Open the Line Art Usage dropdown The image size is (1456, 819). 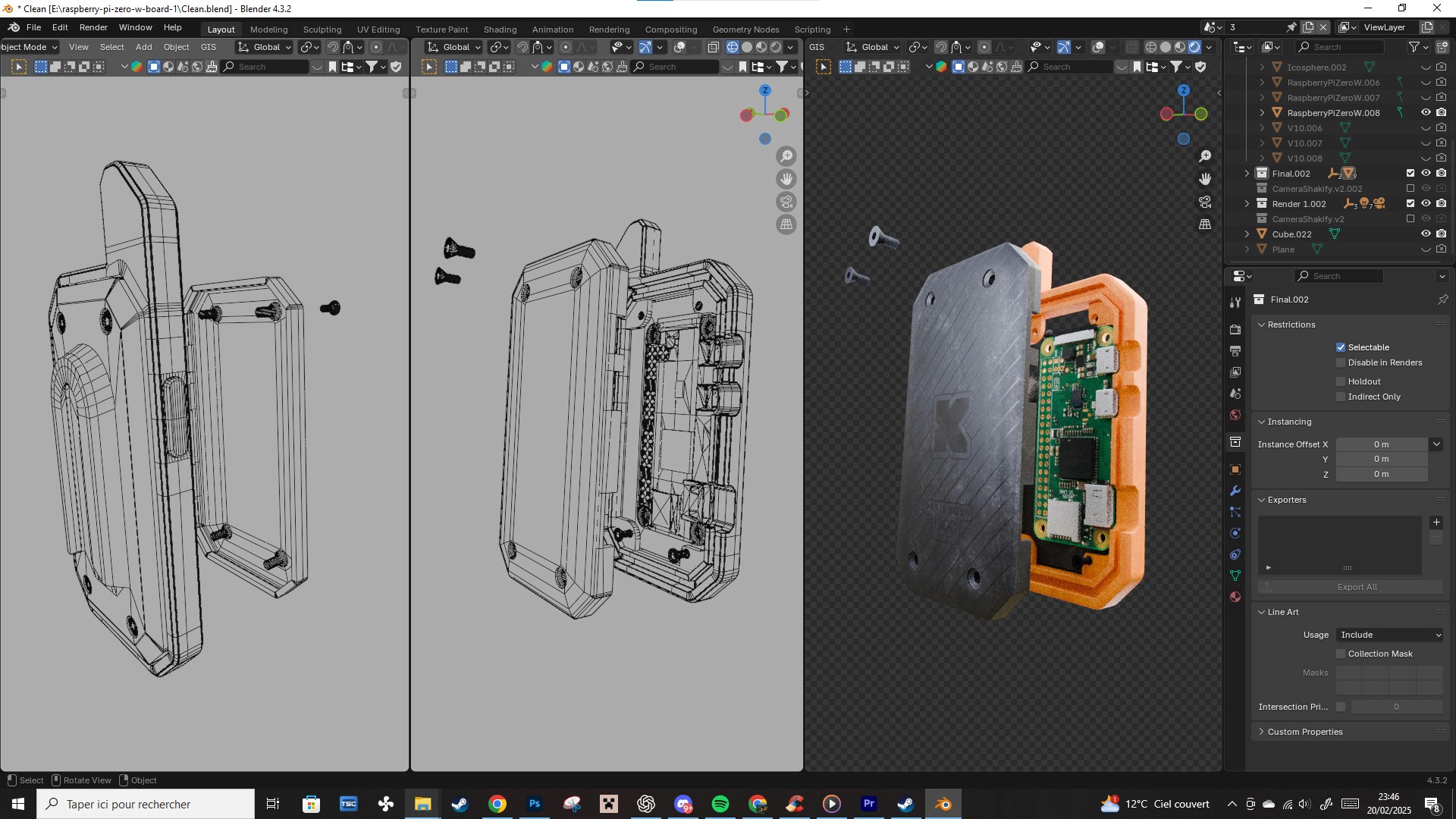[1389, 635]
